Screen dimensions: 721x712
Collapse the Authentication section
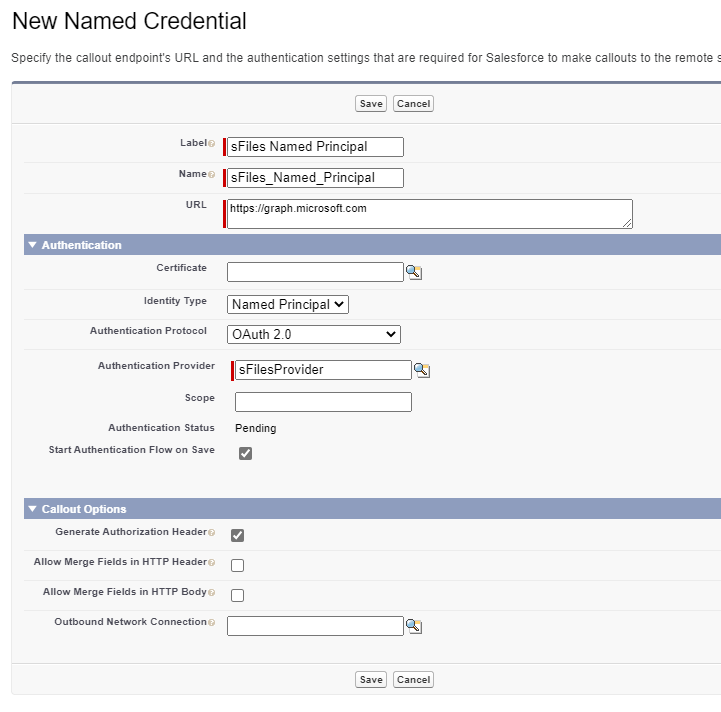click(x=32, y=245)
